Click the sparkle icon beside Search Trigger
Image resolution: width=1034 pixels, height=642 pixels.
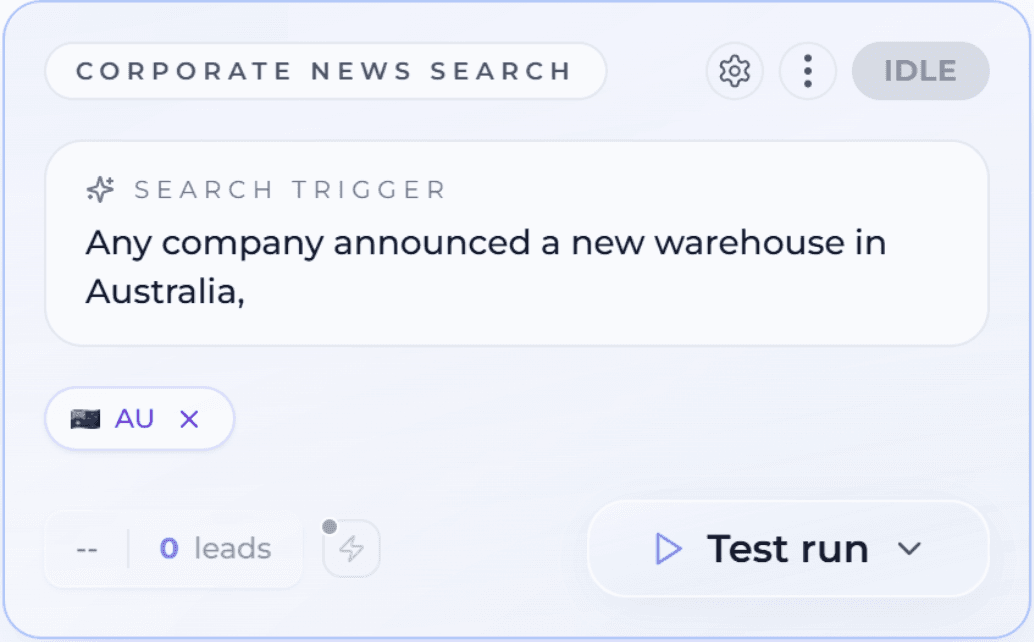click(x=100, y=188)
